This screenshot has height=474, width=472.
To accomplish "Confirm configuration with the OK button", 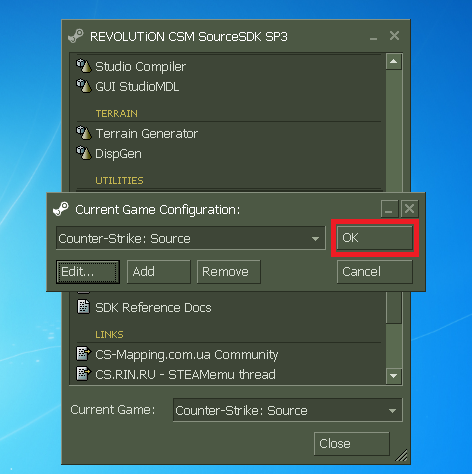I will 375,238.
